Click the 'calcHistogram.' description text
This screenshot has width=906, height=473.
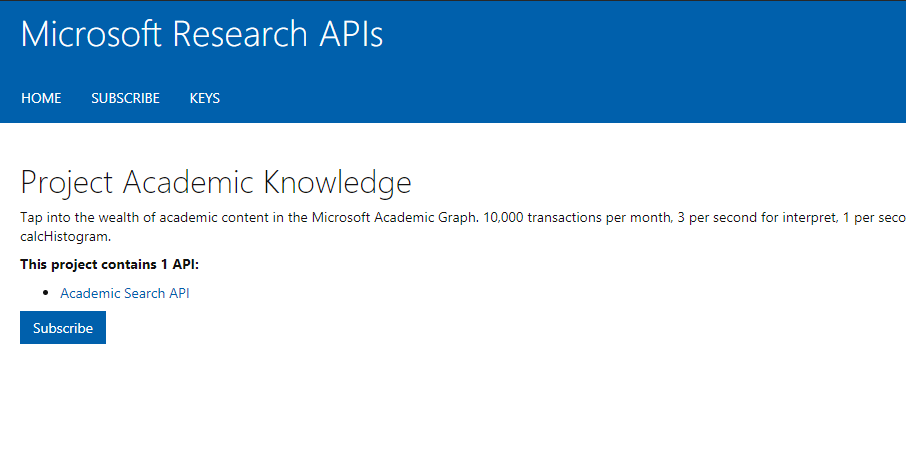(x=65, y=237)
